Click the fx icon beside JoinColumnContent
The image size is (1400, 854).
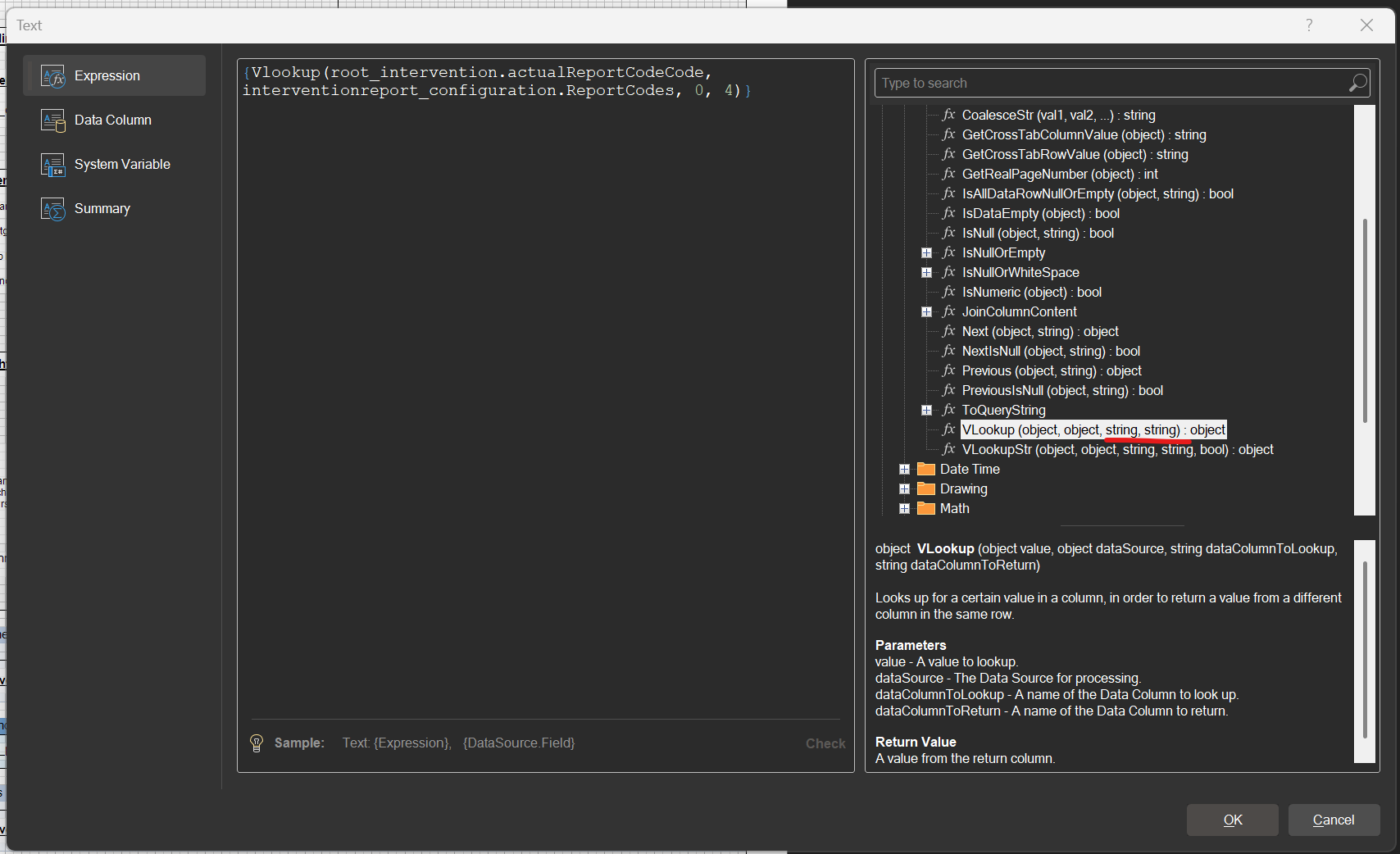[949, 311]
